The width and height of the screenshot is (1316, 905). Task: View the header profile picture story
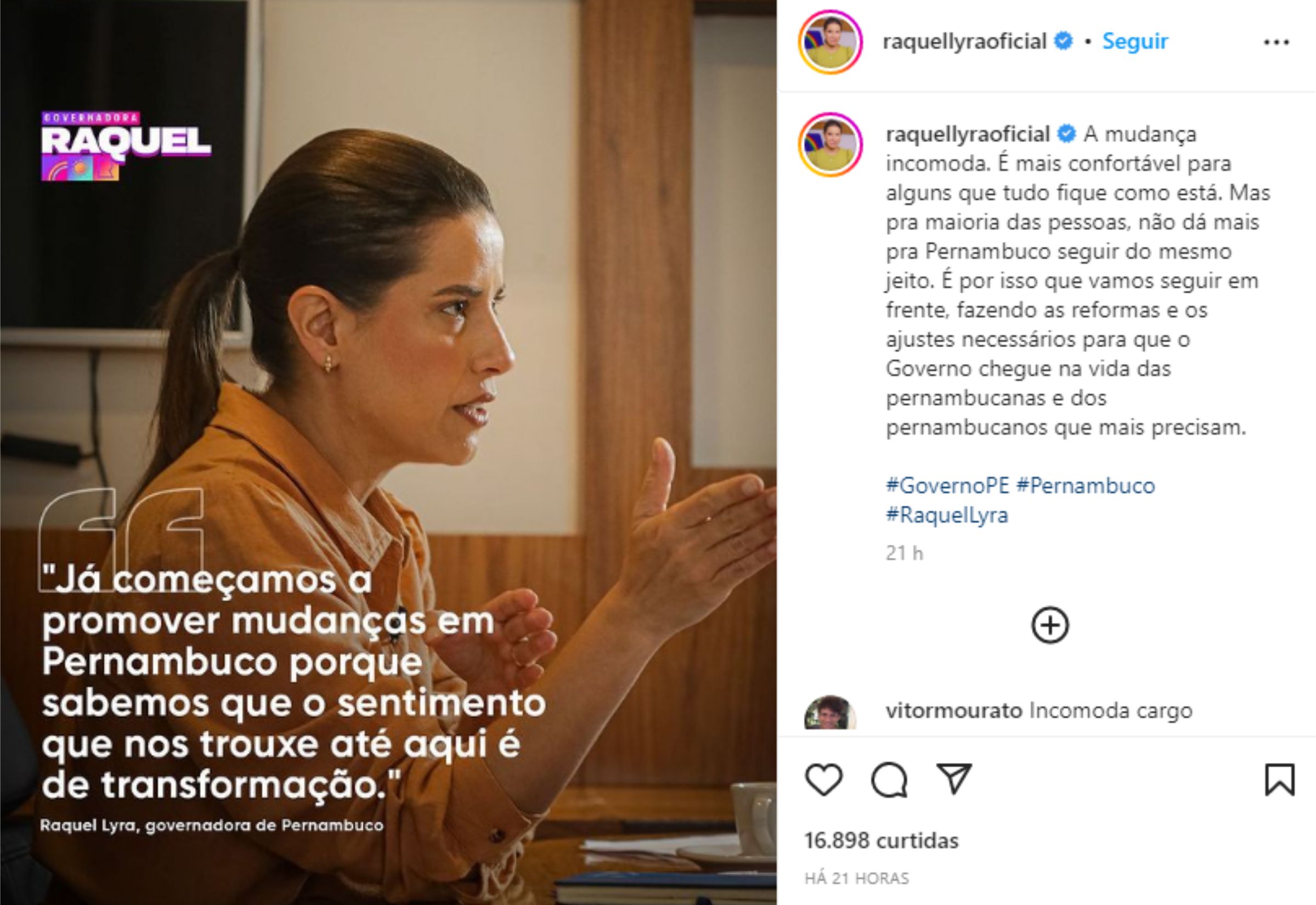(x=831, y=42)
